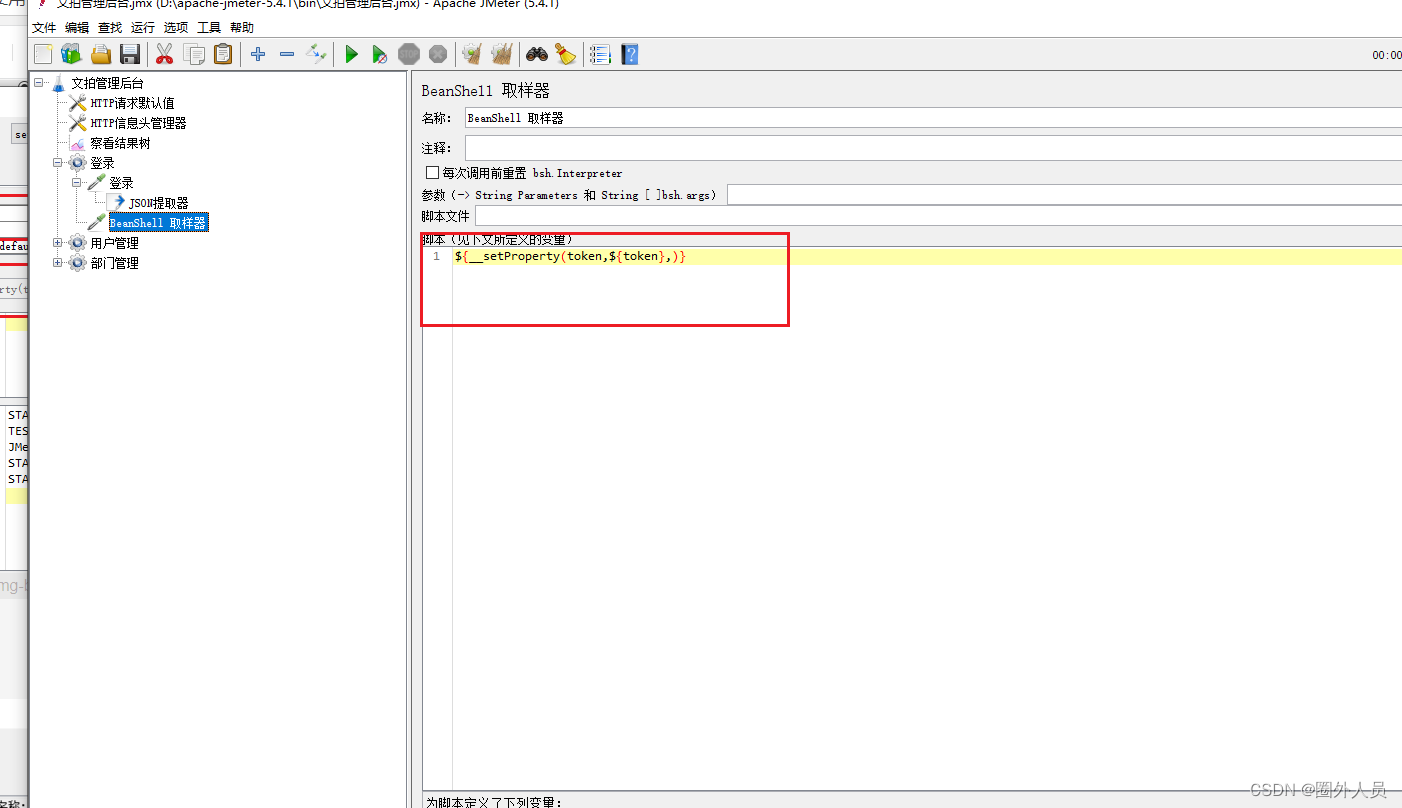Click the 察看结果树 listener icon

78,143
